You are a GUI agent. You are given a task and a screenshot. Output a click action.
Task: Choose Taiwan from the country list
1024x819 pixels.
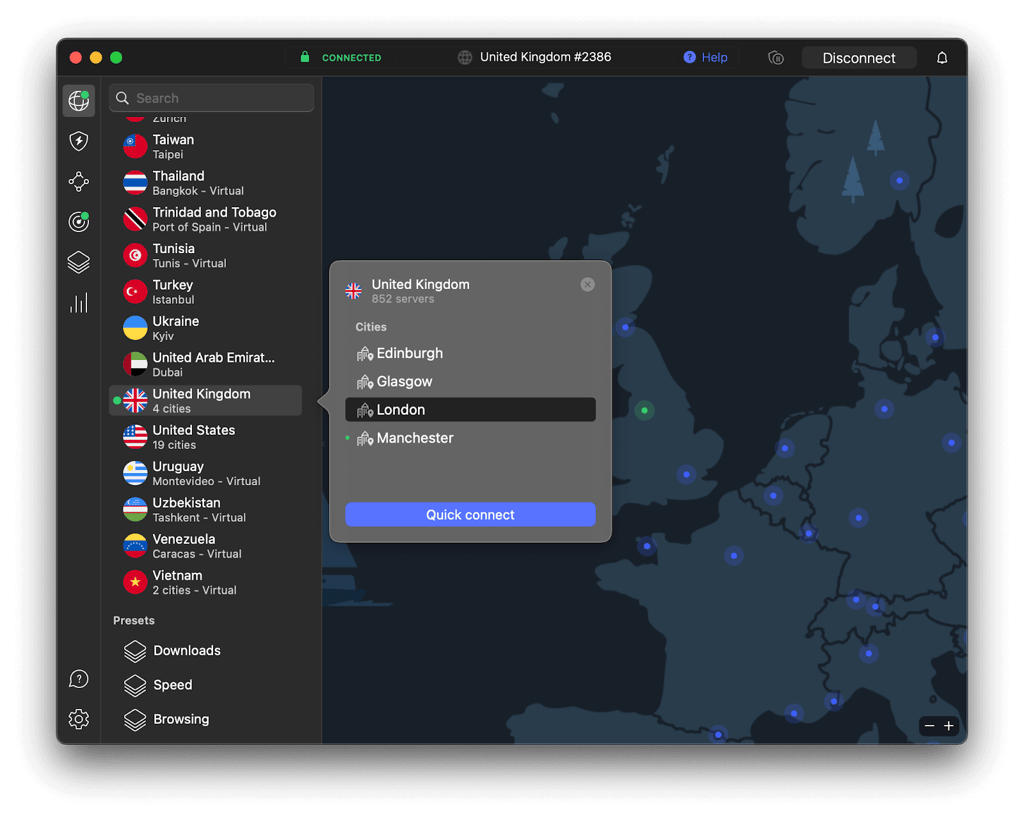tap(206, 146)
